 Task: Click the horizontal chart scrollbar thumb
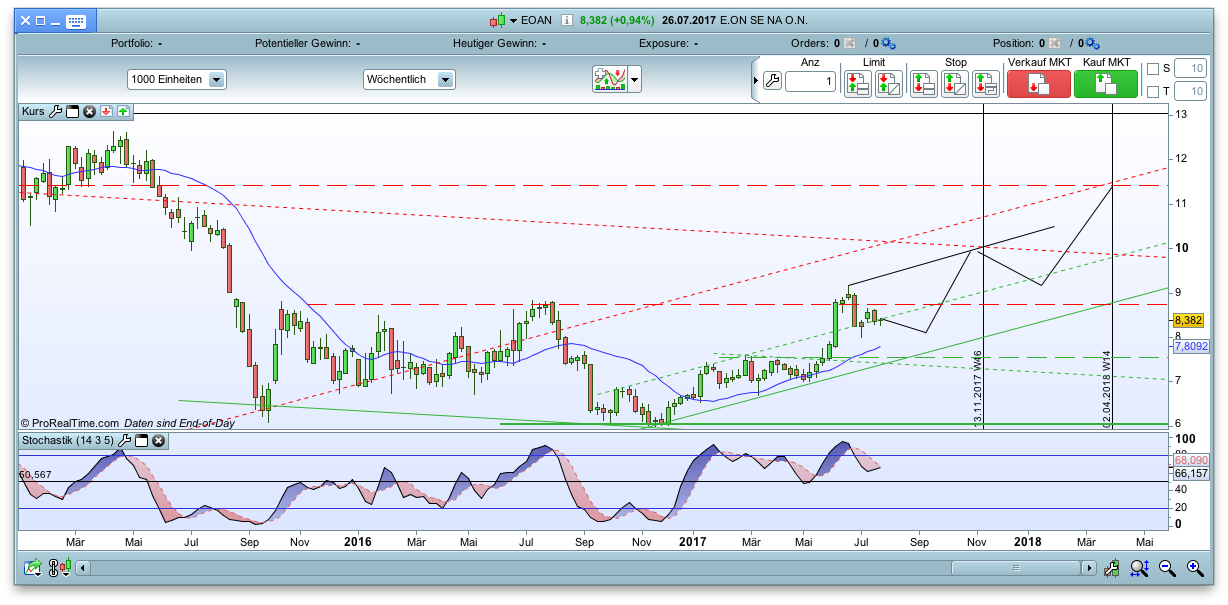point(1015,568)
